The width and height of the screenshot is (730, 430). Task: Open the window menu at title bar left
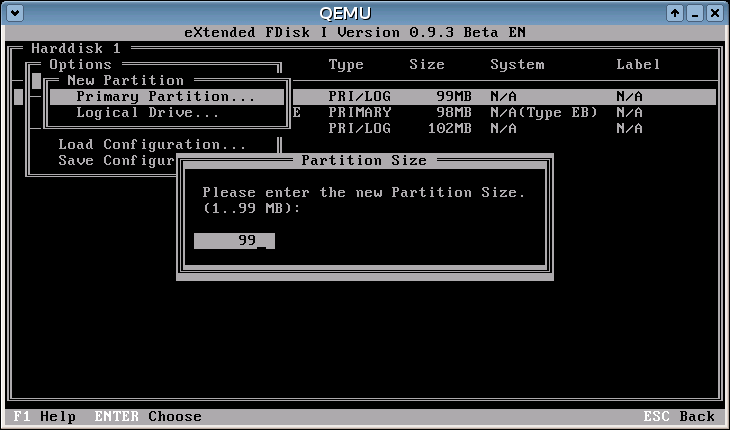(x=14, y=13)
